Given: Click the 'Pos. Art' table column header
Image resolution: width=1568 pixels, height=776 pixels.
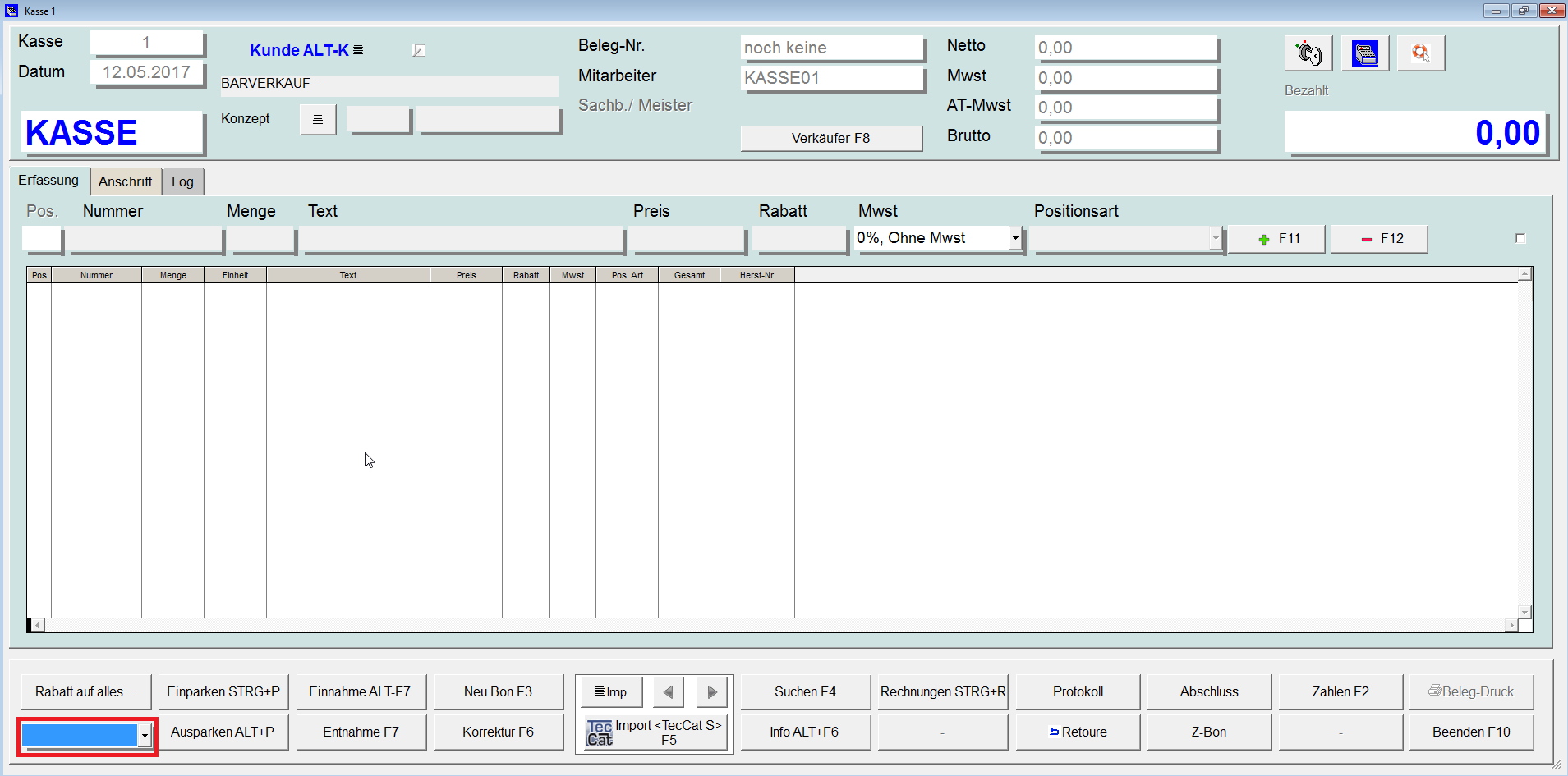Looking at the screenshot, I should pyautogui.click(x=627, y=275).
